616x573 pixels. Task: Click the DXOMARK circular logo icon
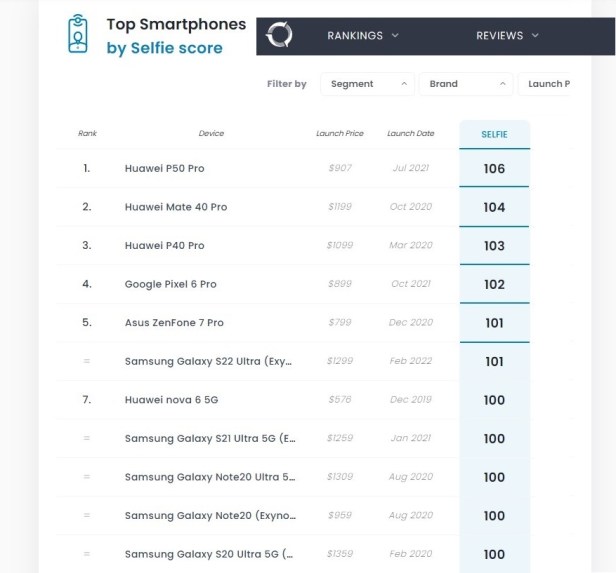279,35
